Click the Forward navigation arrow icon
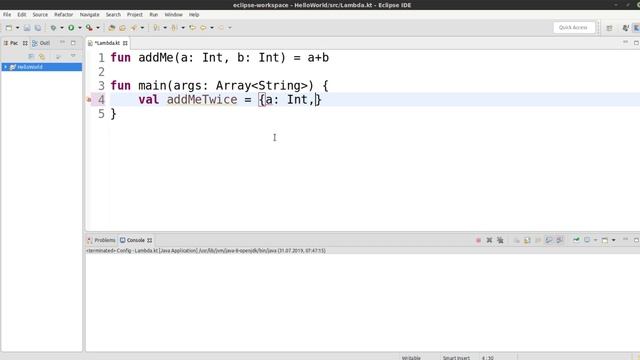Image resolution: width=640 pixels, height=360 pixels. [x=221, y=28]
